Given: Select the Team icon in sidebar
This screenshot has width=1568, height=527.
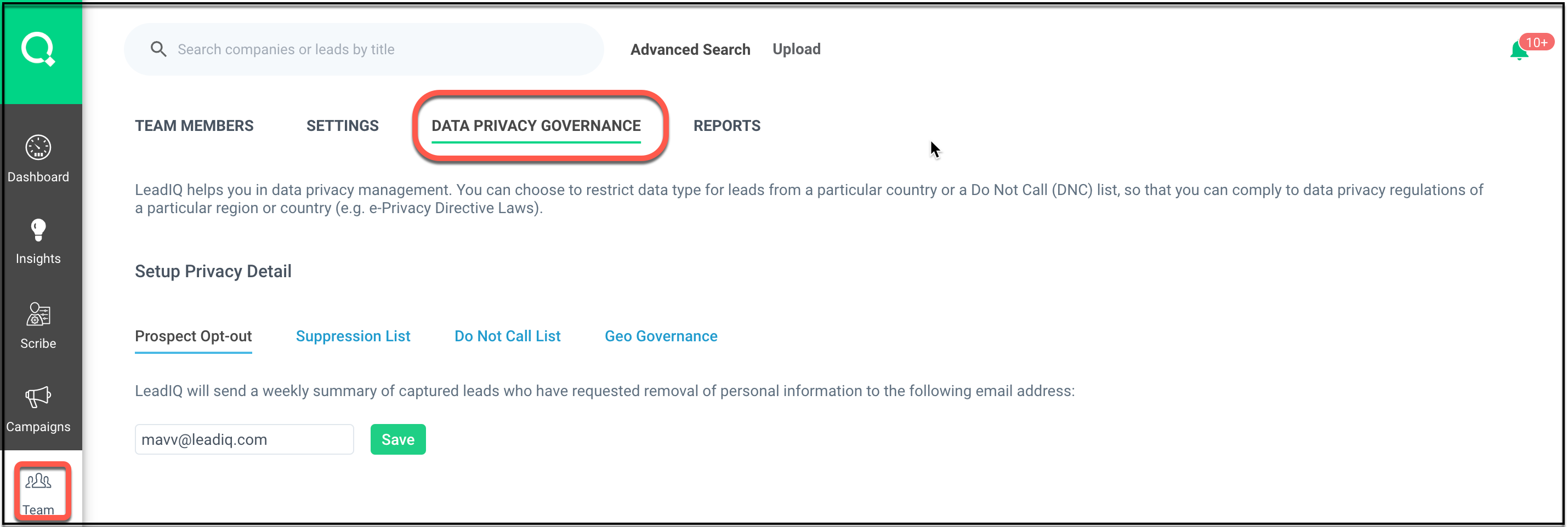Looking at the screenshot, I should (38, 482).
